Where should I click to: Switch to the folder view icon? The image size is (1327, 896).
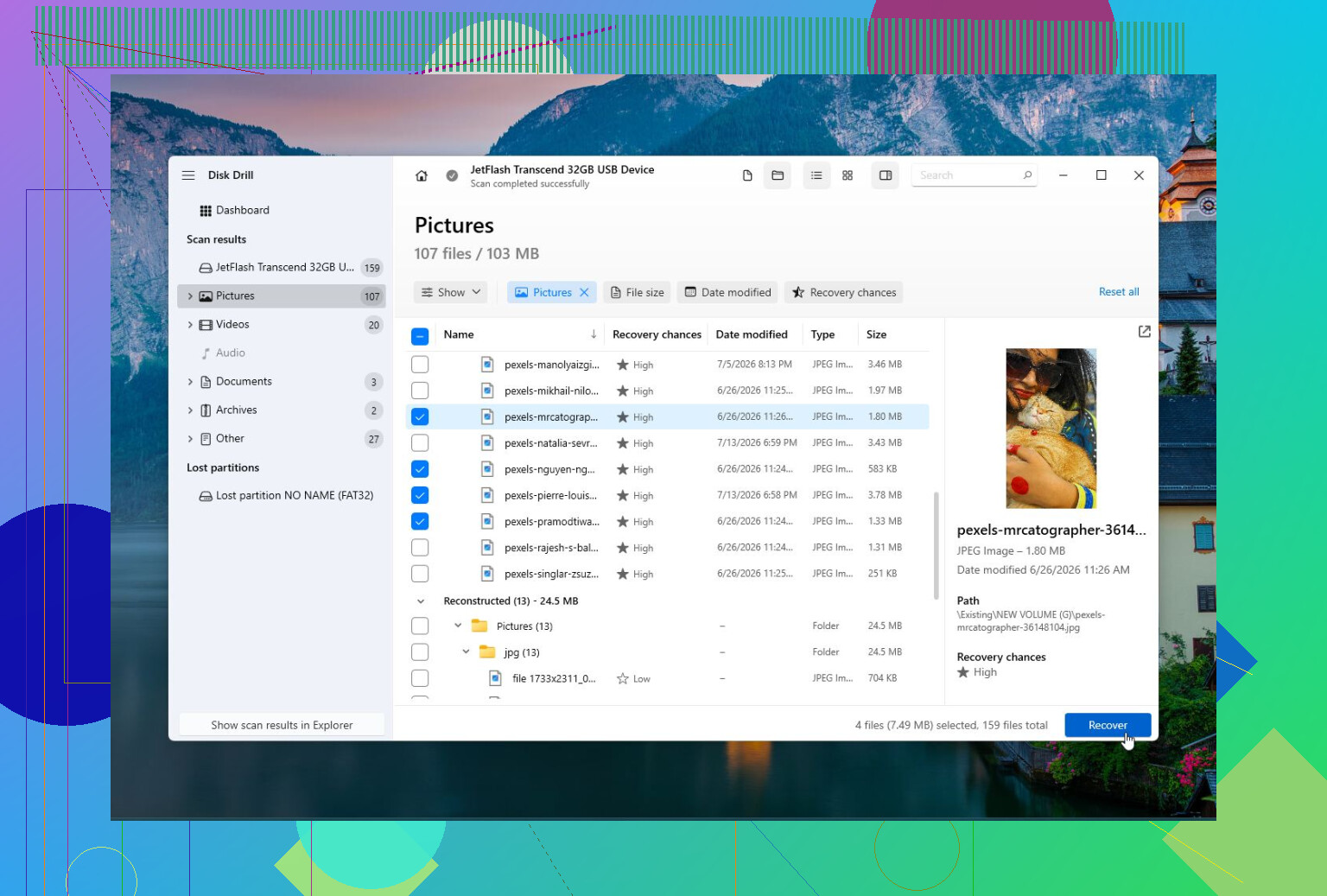point(778,175)
